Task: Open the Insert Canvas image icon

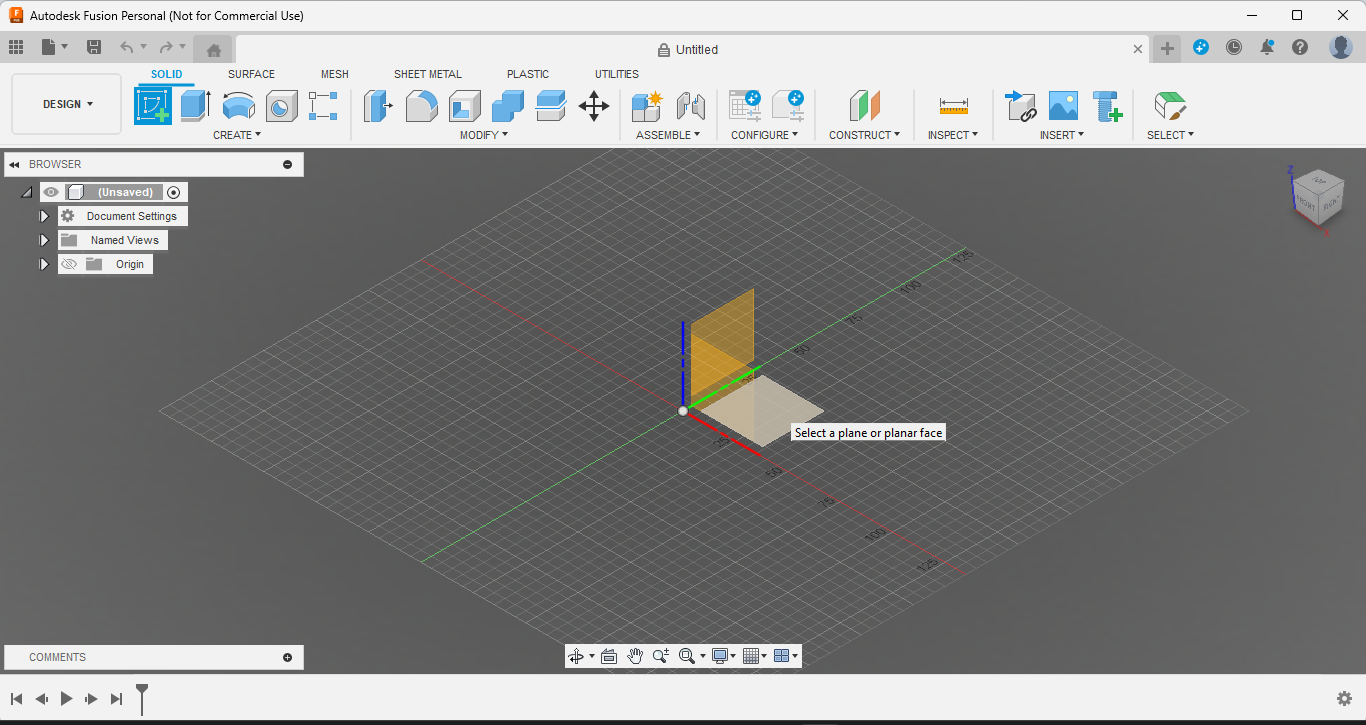Action: [1063, 105]
